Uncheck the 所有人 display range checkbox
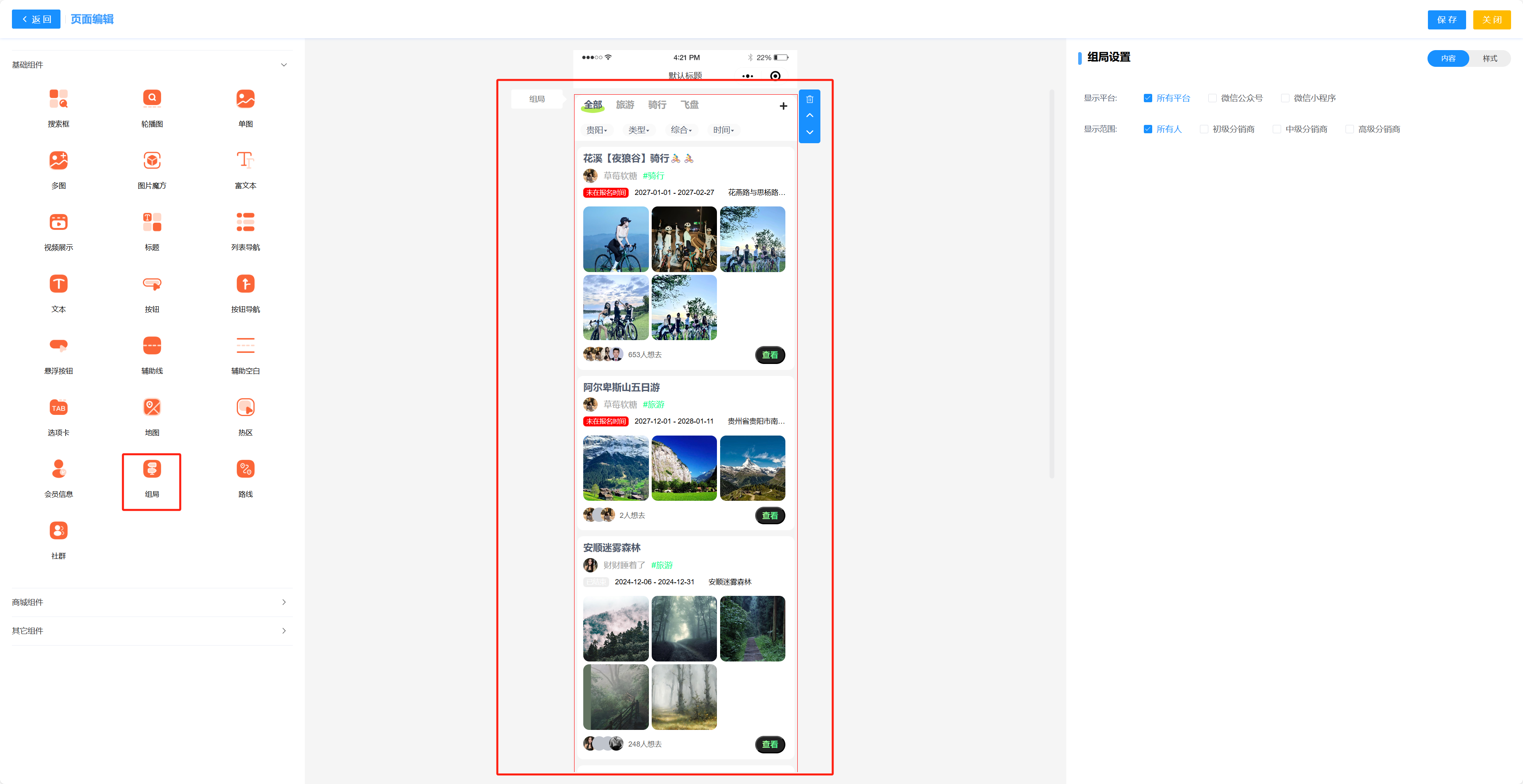 1147,129
